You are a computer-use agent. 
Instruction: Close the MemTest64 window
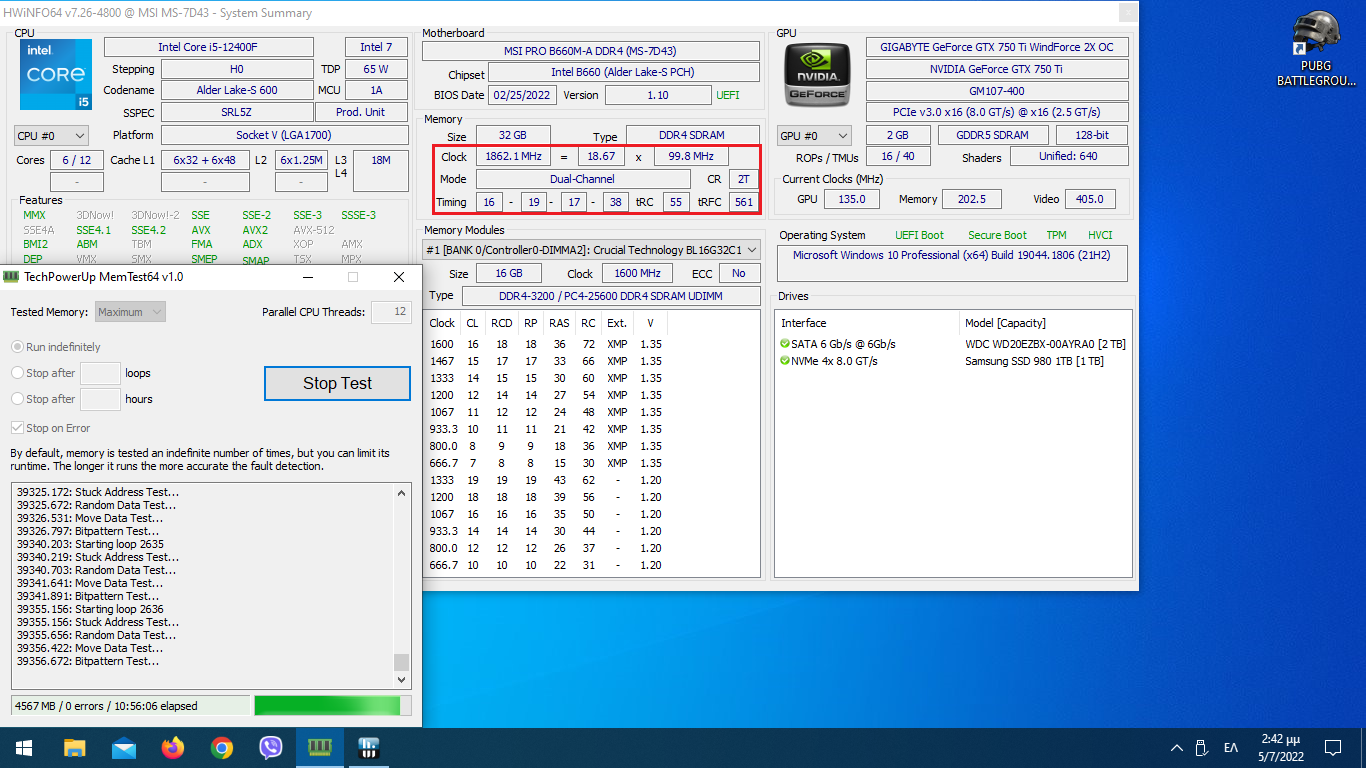(399, 277)
